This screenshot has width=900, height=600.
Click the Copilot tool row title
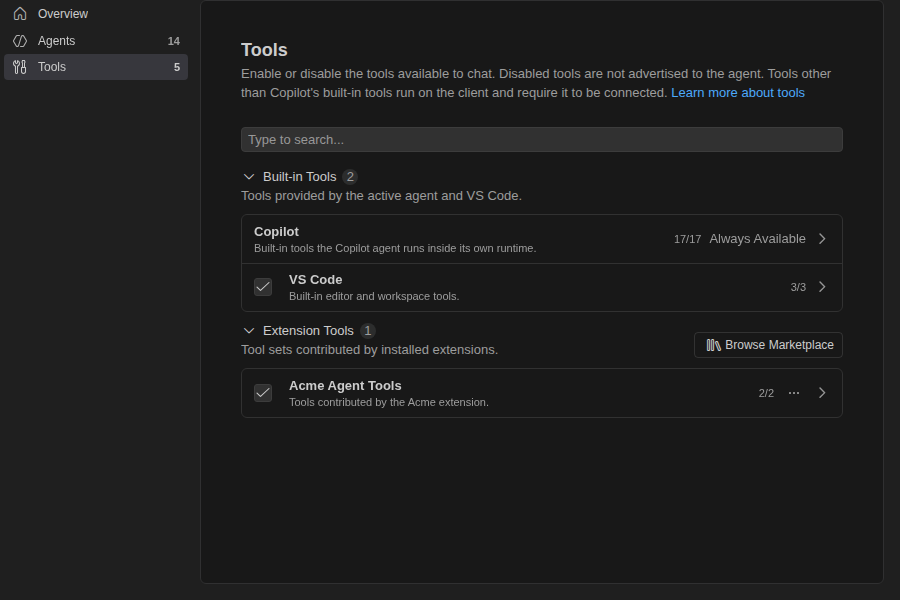pyautogui.click(x=276, y=231)
